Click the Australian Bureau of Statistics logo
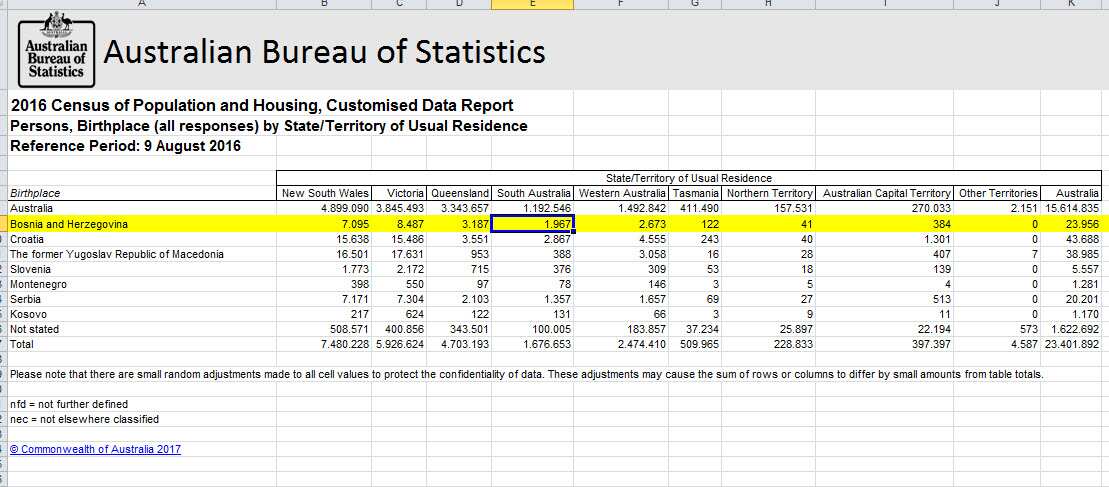 (56, 52)
